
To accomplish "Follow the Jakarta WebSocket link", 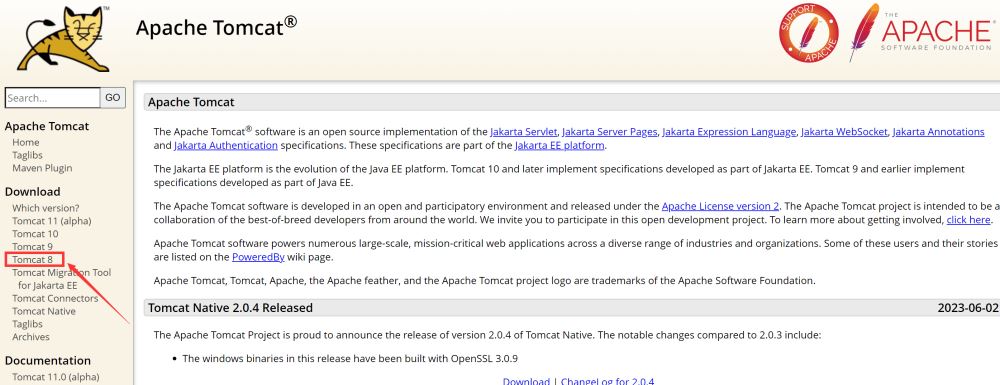I will pyautogui.click(x=844, y=132).
